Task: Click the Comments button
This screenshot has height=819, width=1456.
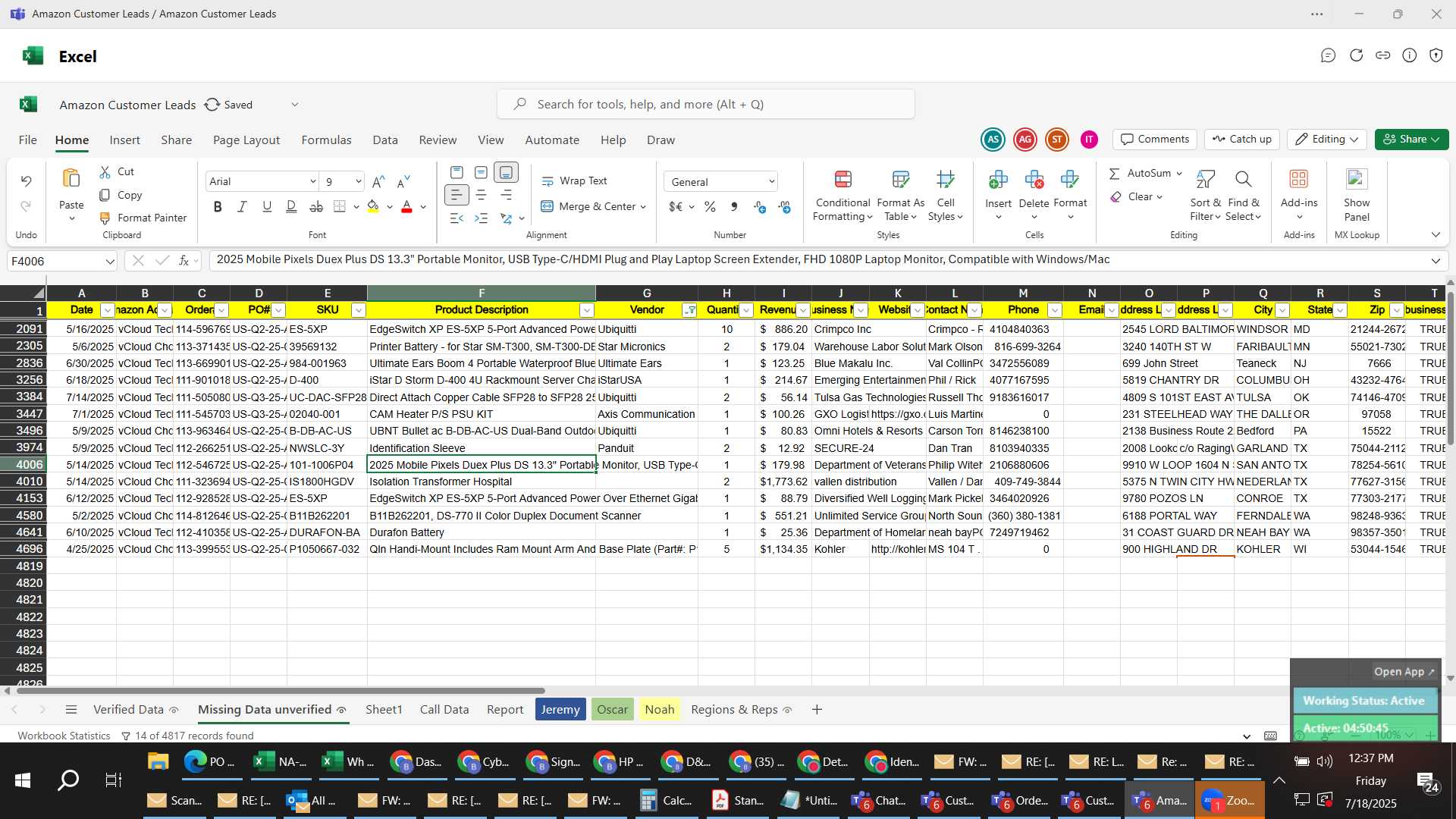Action: click(x=1155, y=140)
